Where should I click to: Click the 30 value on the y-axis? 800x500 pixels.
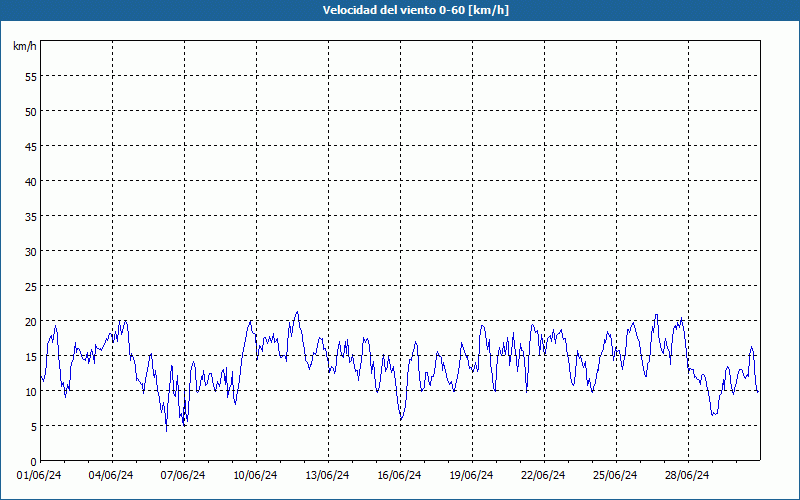(x=31, y=252)
